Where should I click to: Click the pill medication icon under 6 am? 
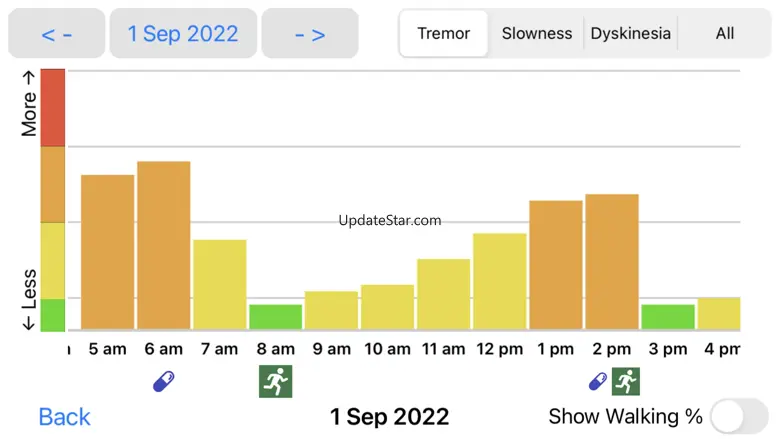coord(164,381)
